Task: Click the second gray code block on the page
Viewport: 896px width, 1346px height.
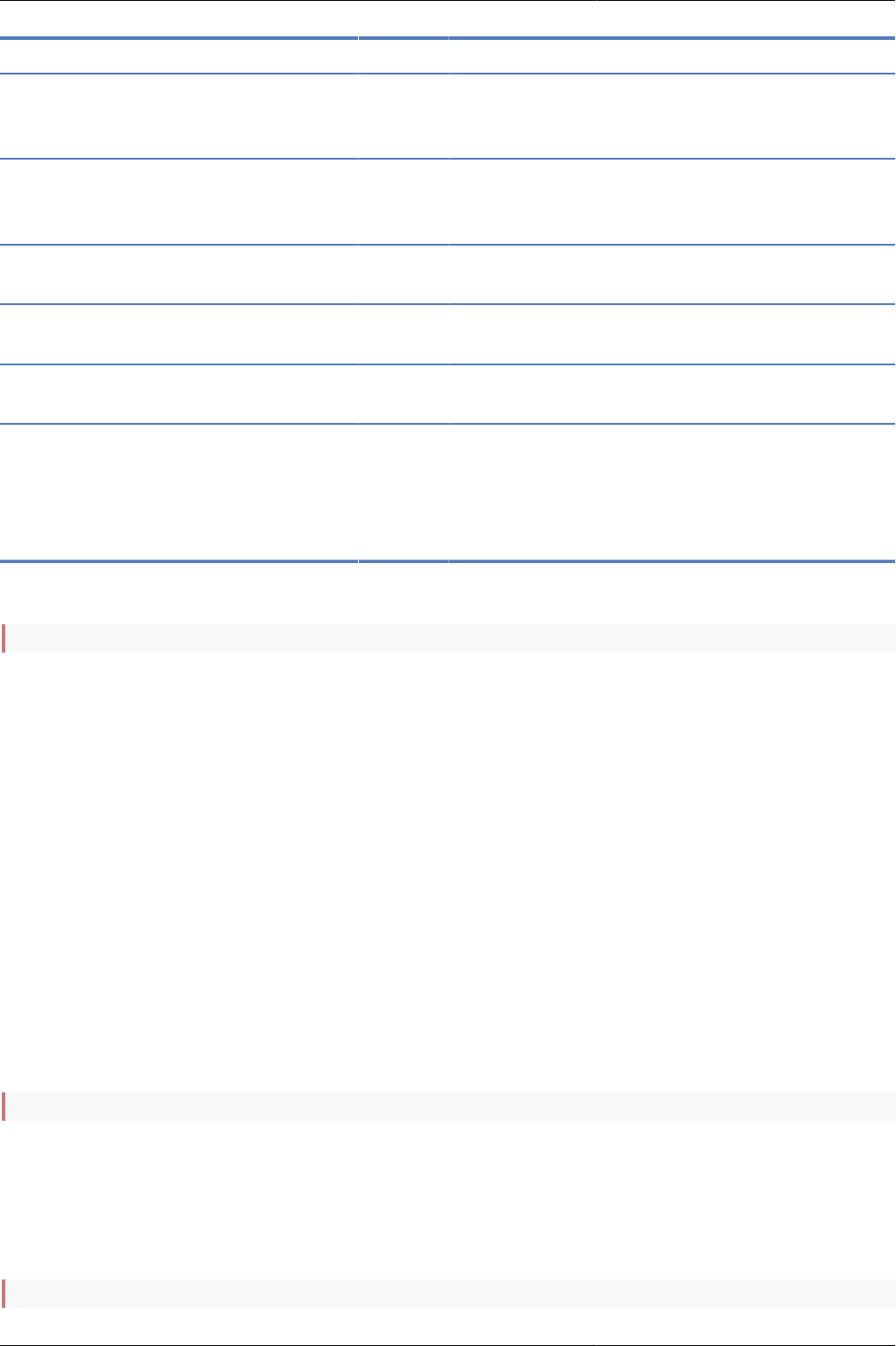Action: [x=449, y=1107]
